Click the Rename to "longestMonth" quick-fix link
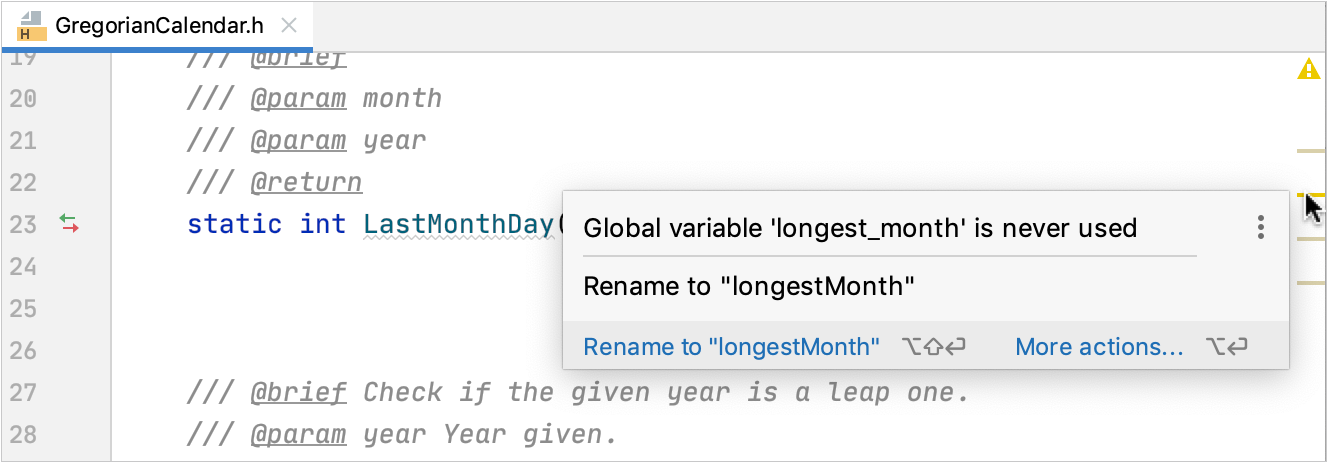The width and height of the screenshot is (1329, 464). (x=731, y=347)
